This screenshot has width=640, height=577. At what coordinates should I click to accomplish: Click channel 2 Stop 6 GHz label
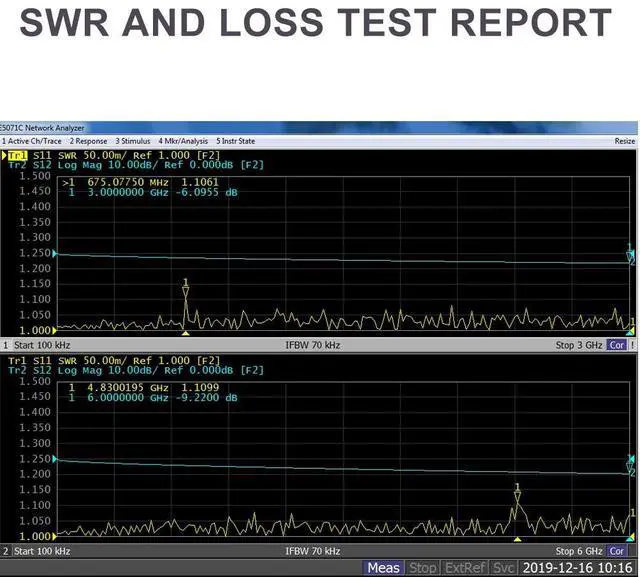[578, 551]
